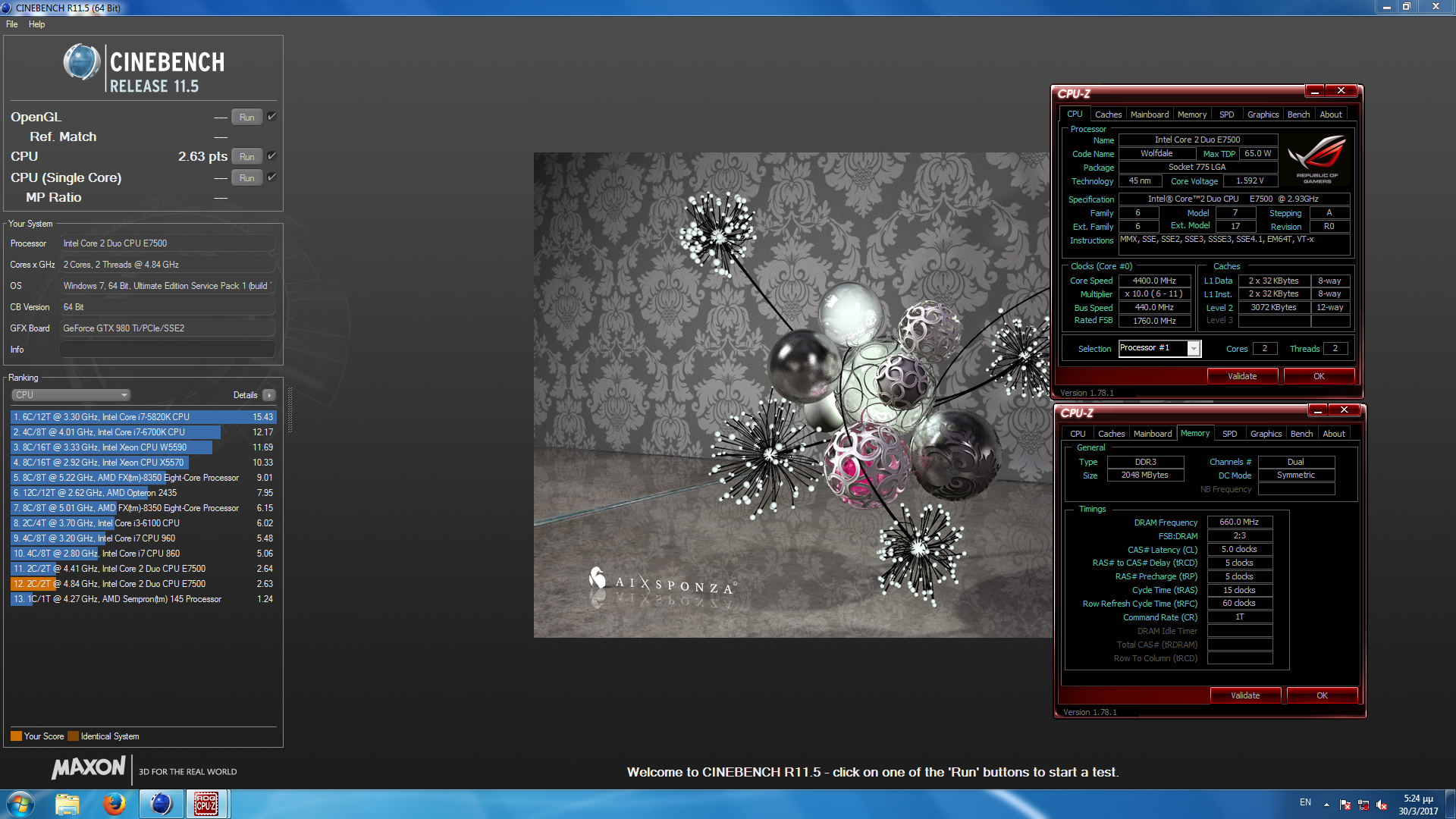1456x819 pixels.
Task: Switch to Mainboard tab in upper CPU-Z
Action: coord(1150,115)
